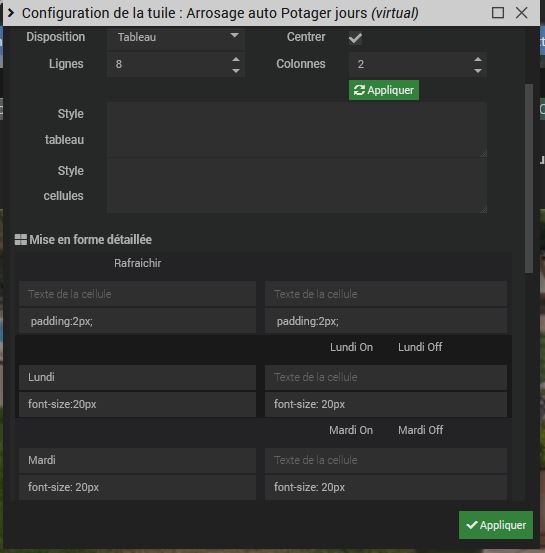
Task: Click the Lundi cell text field
Action: click(x=137, y=377)
